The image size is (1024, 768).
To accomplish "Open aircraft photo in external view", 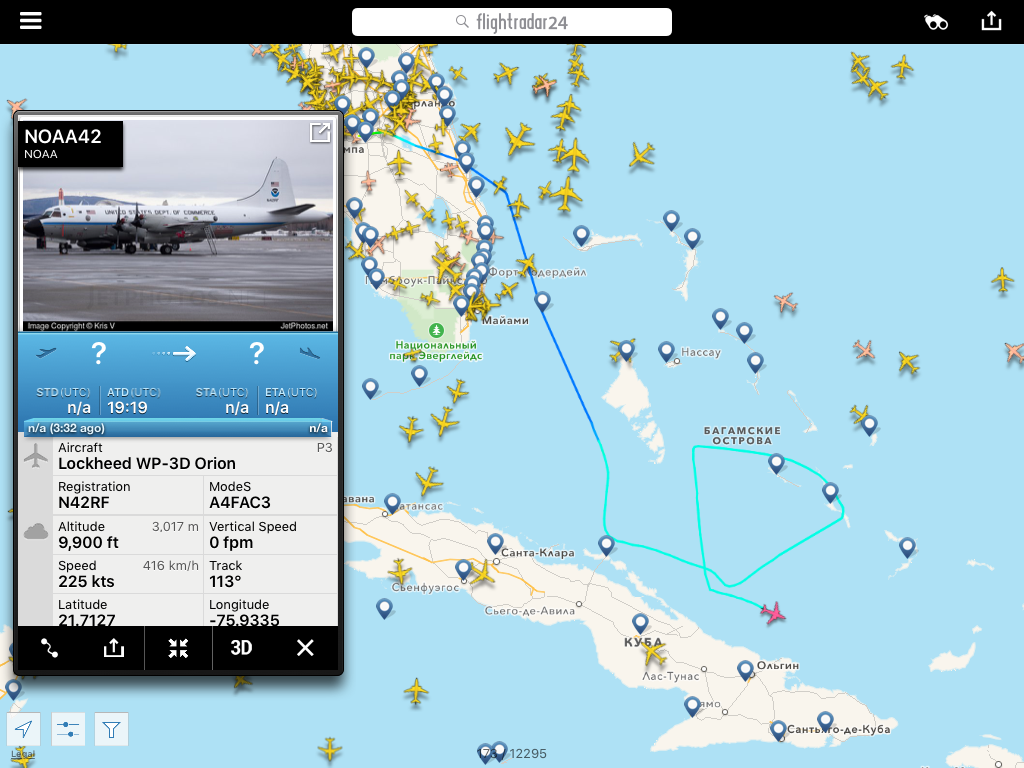I will coord(320,133).
